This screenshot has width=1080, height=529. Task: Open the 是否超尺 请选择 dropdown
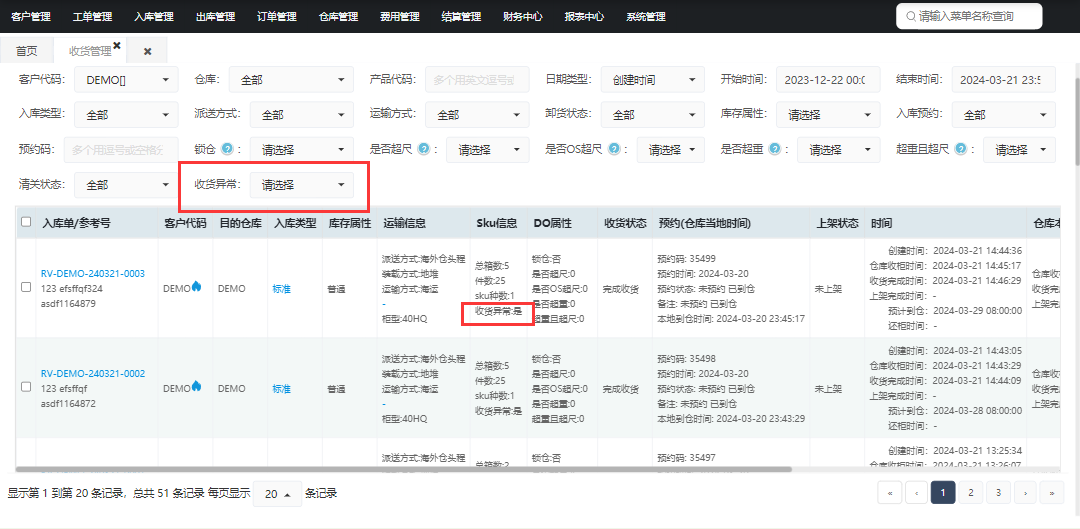tap(488, 149)
